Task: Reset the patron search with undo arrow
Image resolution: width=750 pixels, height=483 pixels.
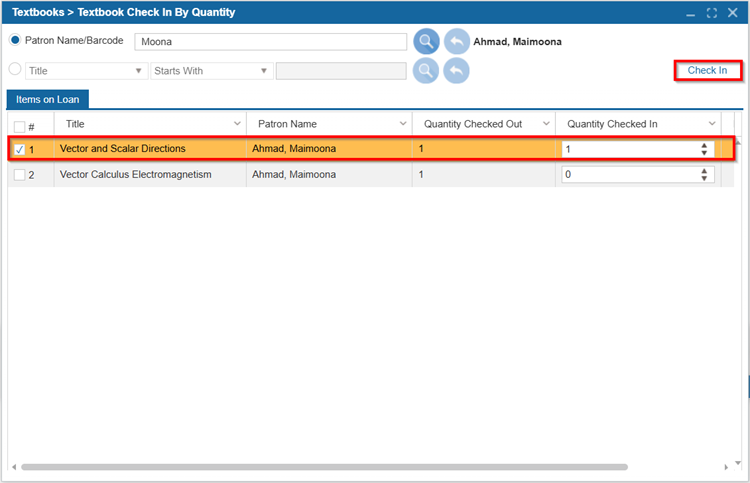Action: [456, 42]
